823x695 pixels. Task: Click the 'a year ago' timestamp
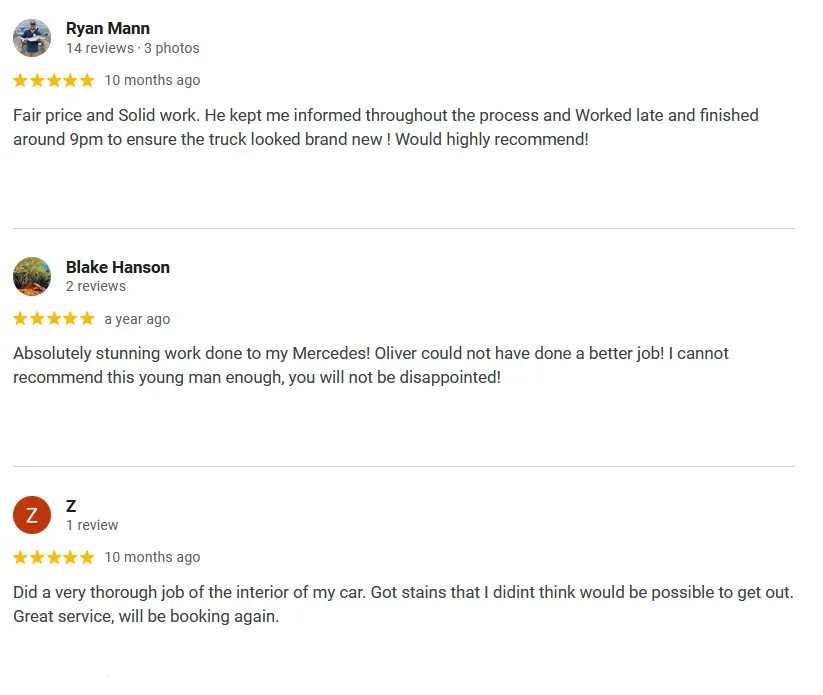coord(137,319)
